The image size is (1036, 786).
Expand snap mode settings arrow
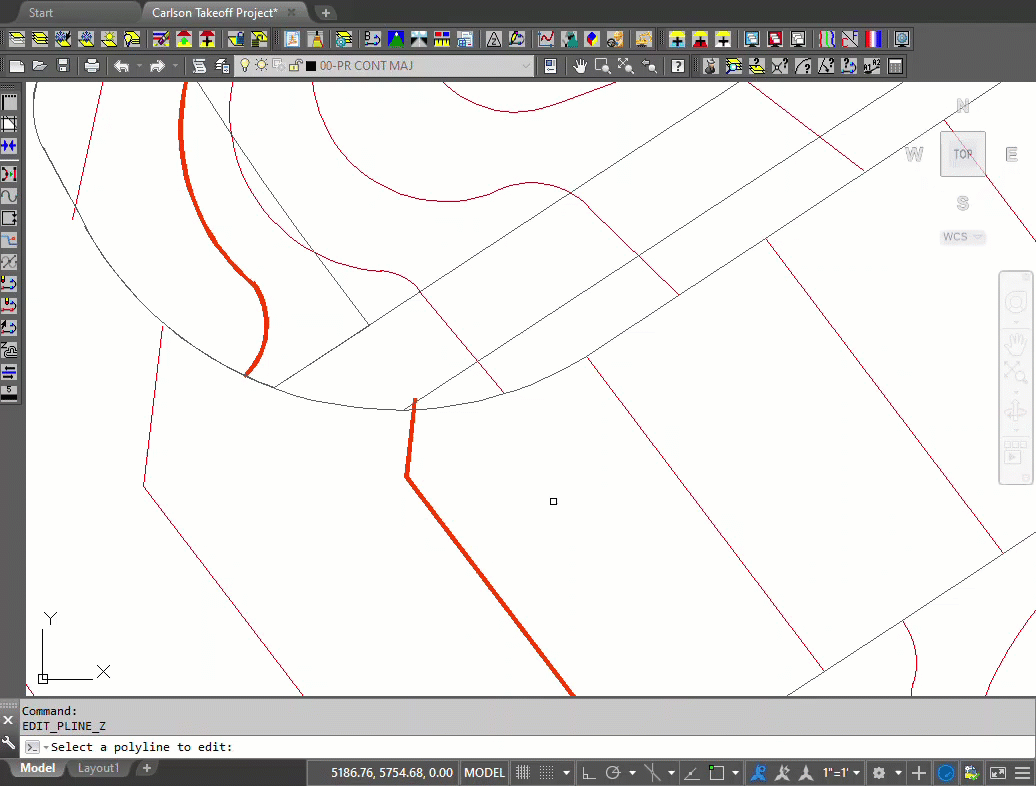(x=566, y=772)
